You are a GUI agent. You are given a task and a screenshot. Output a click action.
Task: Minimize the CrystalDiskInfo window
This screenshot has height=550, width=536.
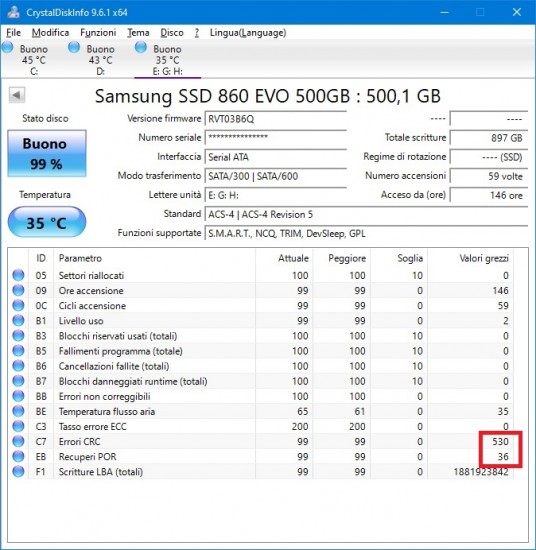coord(444,12)
